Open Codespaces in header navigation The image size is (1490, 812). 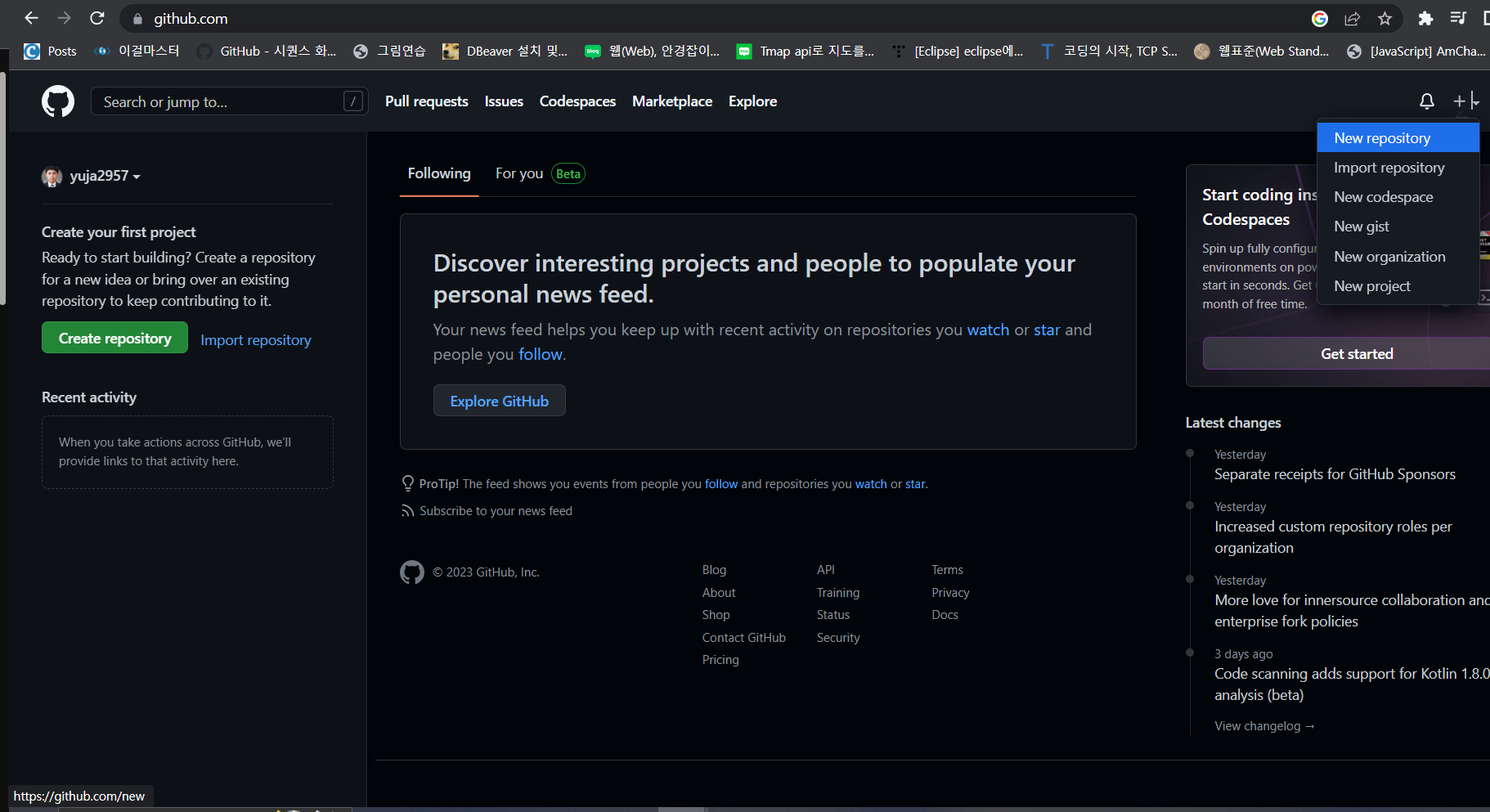click(577, 101)
